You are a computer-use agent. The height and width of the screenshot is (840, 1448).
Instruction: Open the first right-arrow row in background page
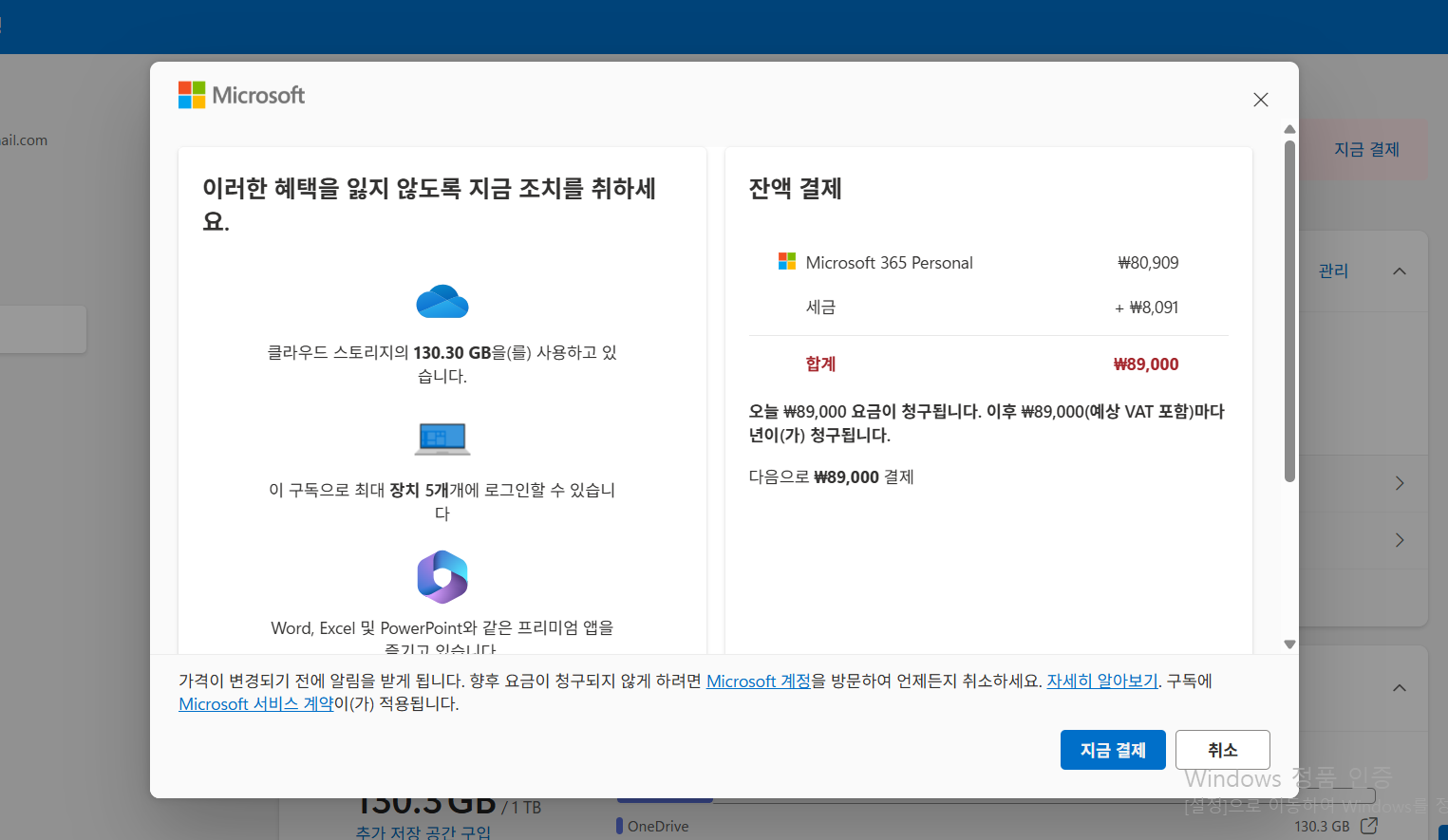pos(1400,483)
